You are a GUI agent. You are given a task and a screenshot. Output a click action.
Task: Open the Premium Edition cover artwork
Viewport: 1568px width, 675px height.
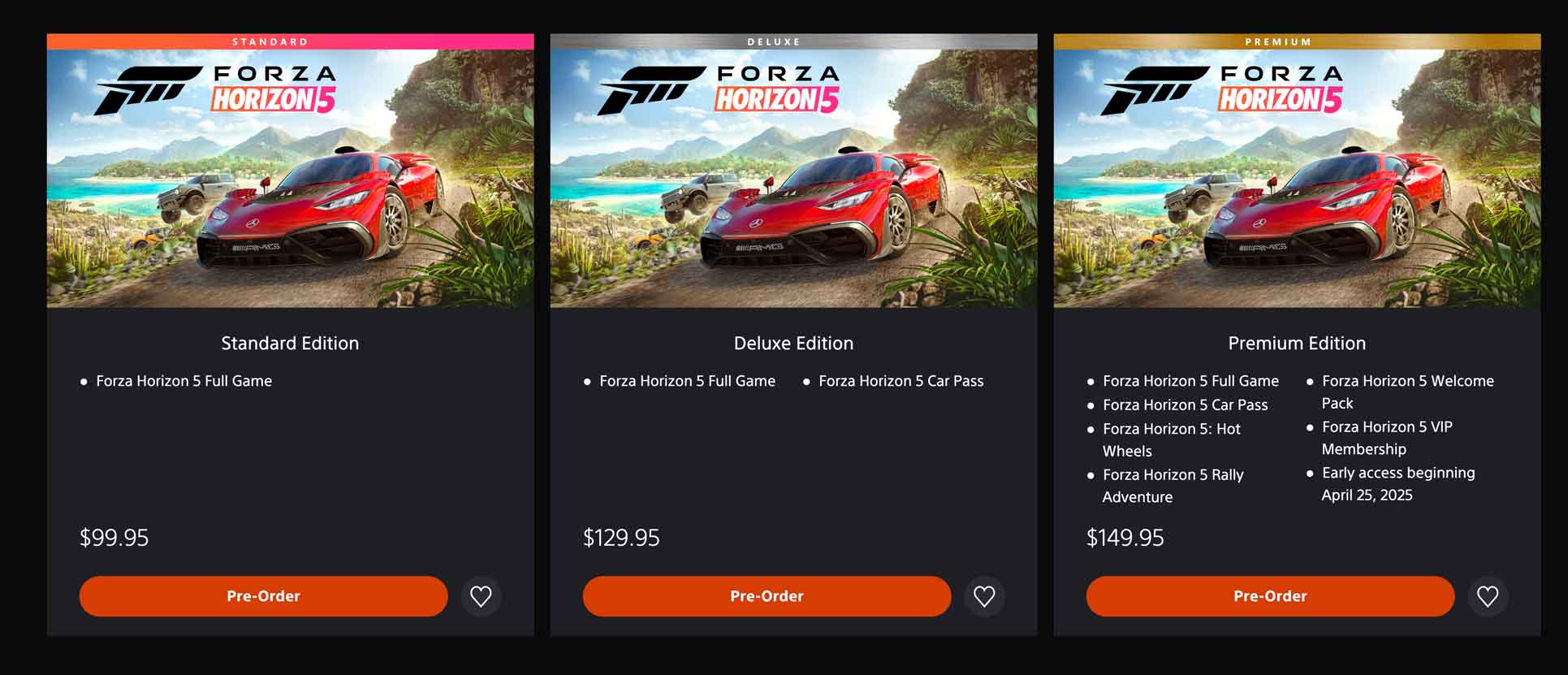pos(1297,179)
